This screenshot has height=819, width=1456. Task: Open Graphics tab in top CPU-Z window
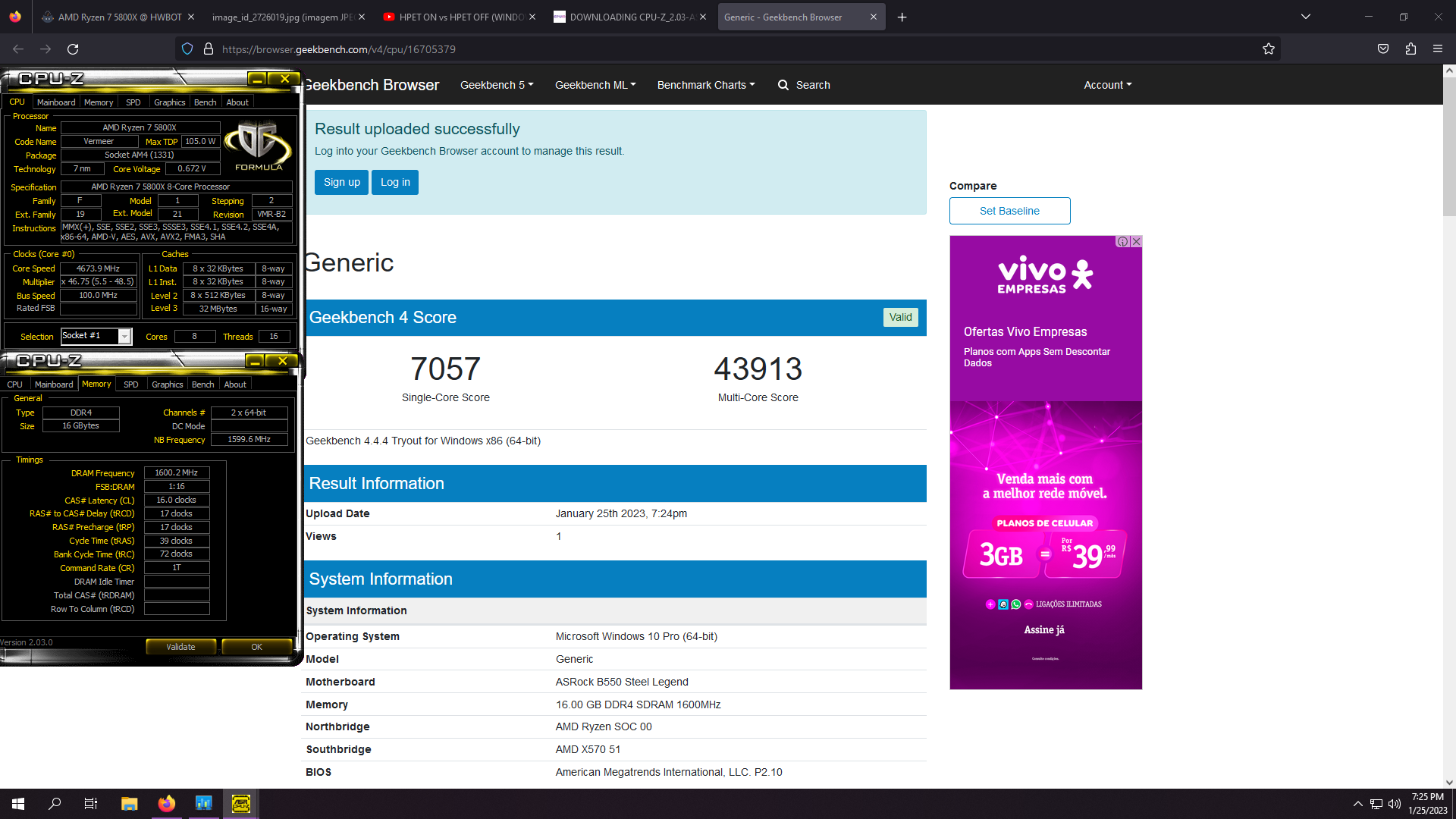pos(169,102)
